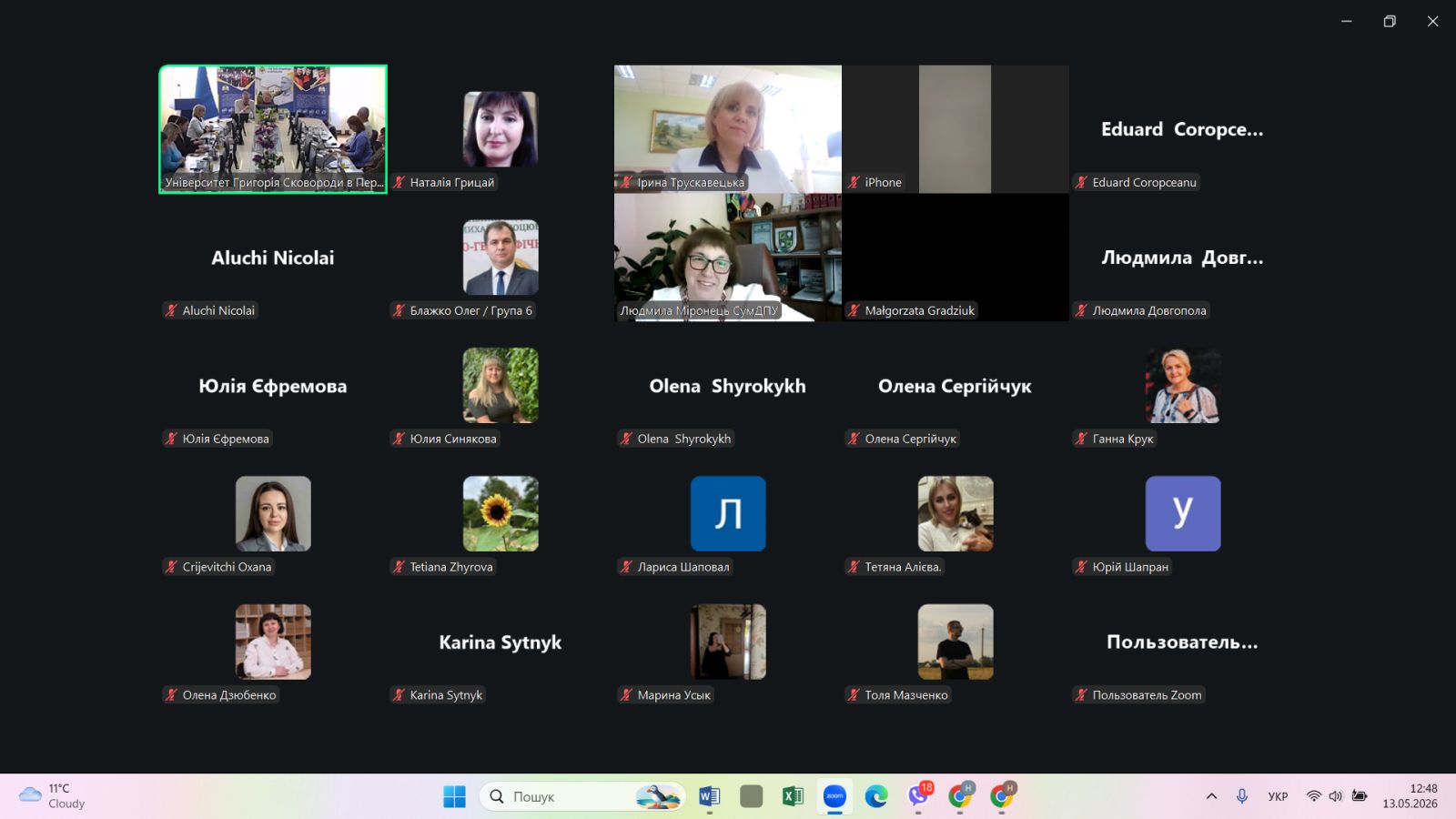The width and height of the screenshot is (1456, 819).
Task: Open the volume speaker icon in the tray
Action: tap(1335, 796)
